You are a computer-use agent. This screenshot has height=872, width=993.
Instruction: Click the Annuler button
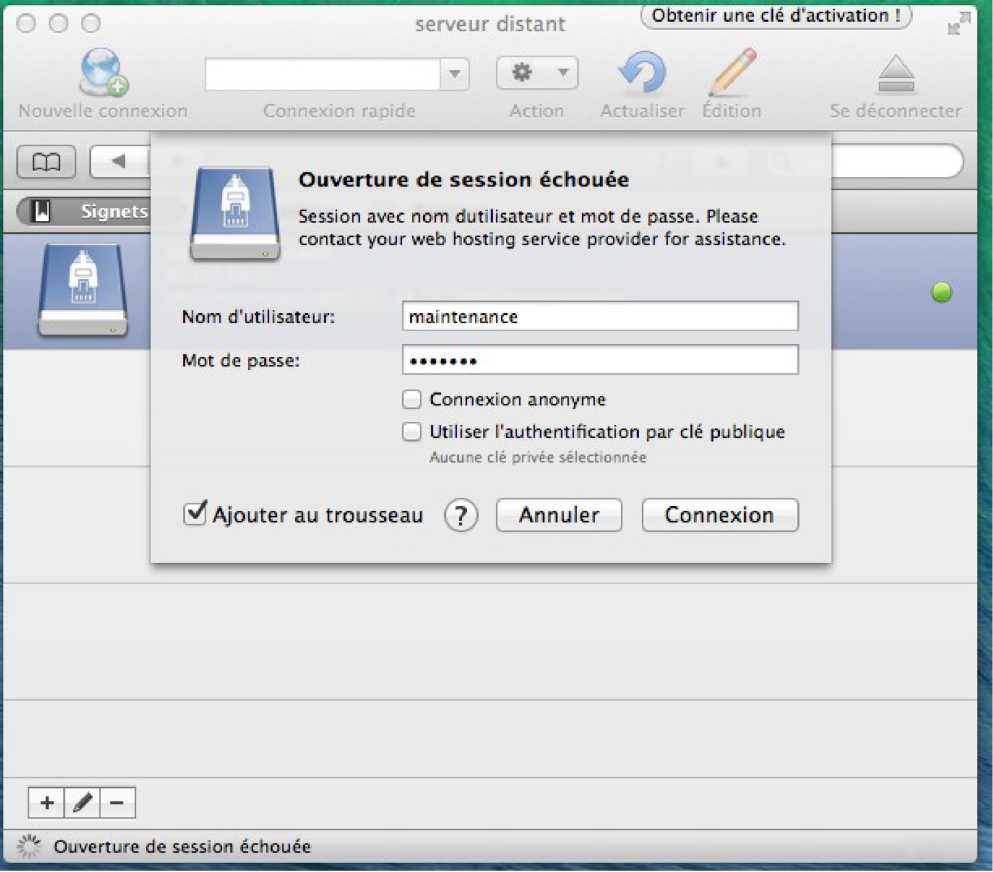coord(559,516)
